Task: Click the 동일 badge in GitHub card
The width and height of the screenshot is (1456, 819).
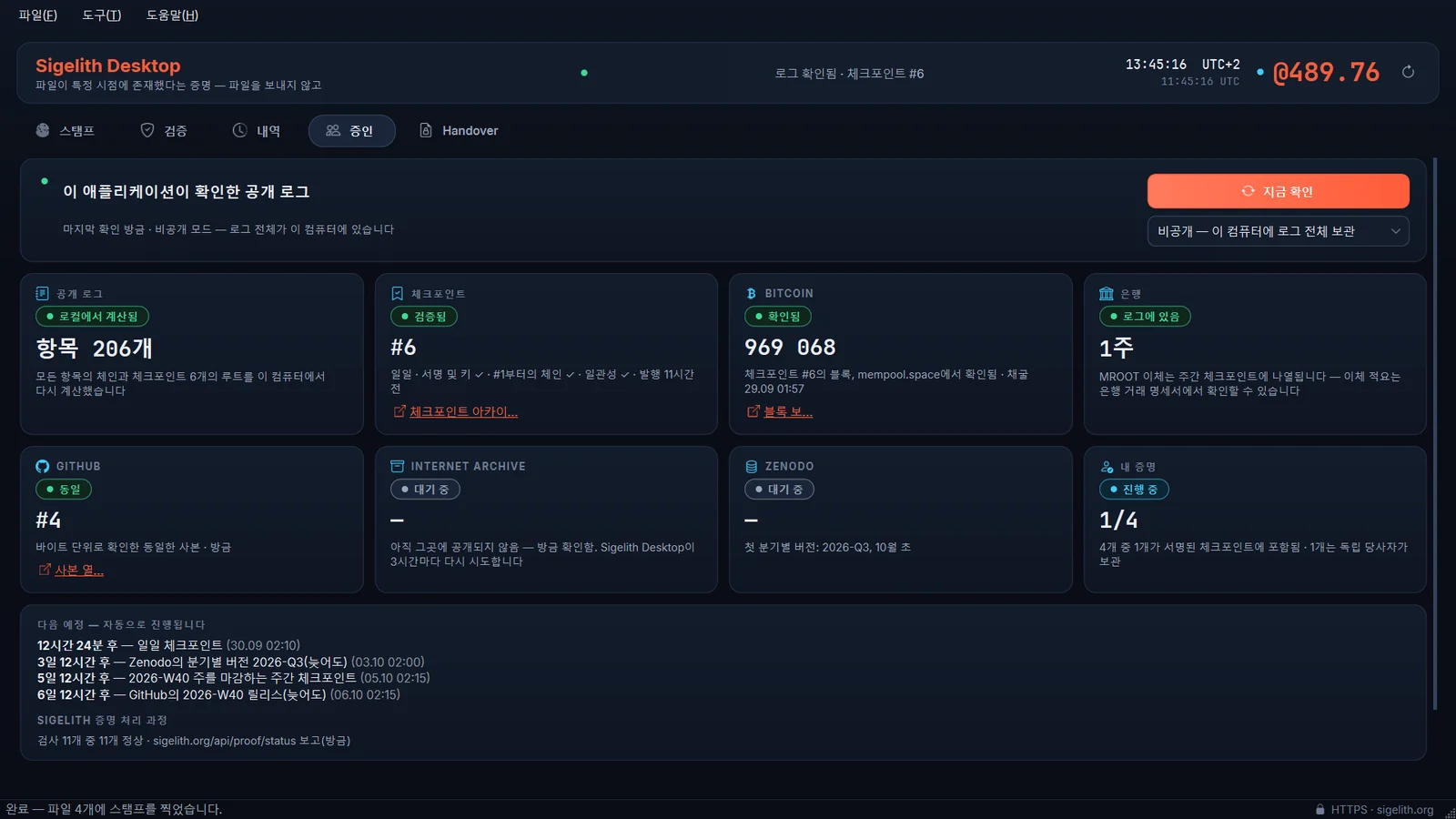Action: 64,490
